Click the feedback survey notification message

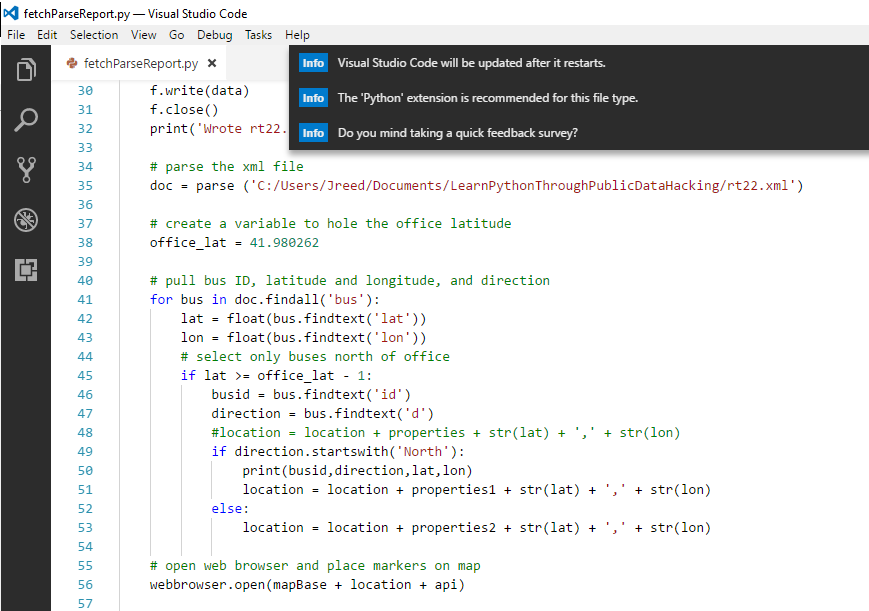click(457, 133)
